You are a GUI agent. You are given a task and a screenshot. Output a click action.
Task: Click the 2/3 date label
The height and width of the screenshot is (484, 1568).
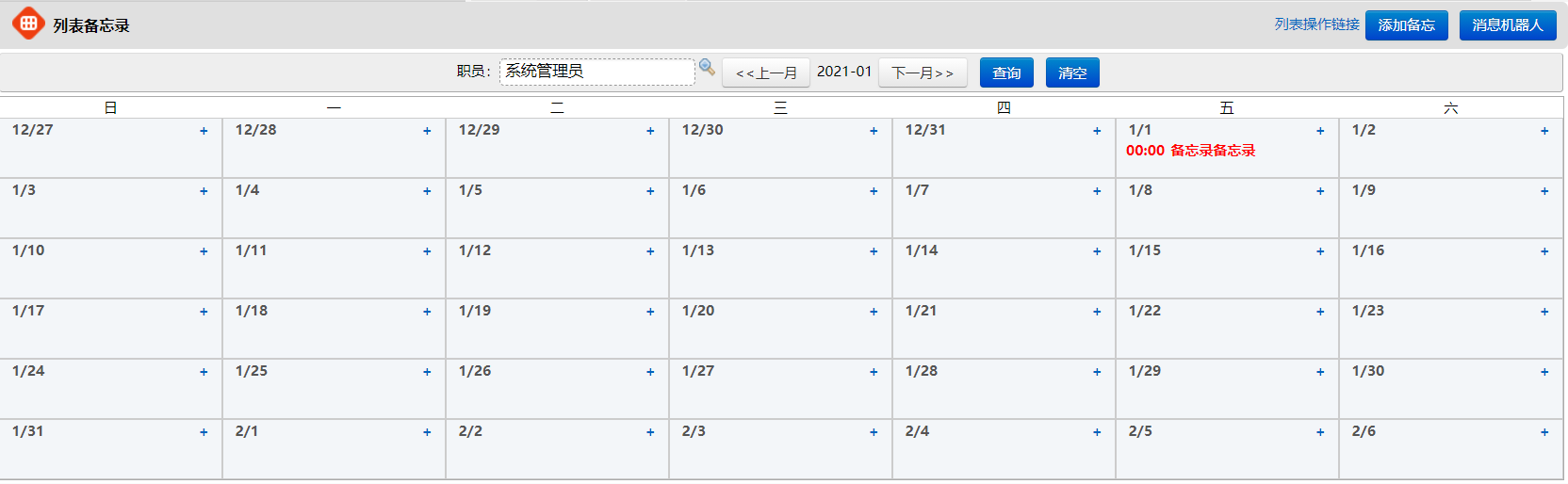click(694, 431)
